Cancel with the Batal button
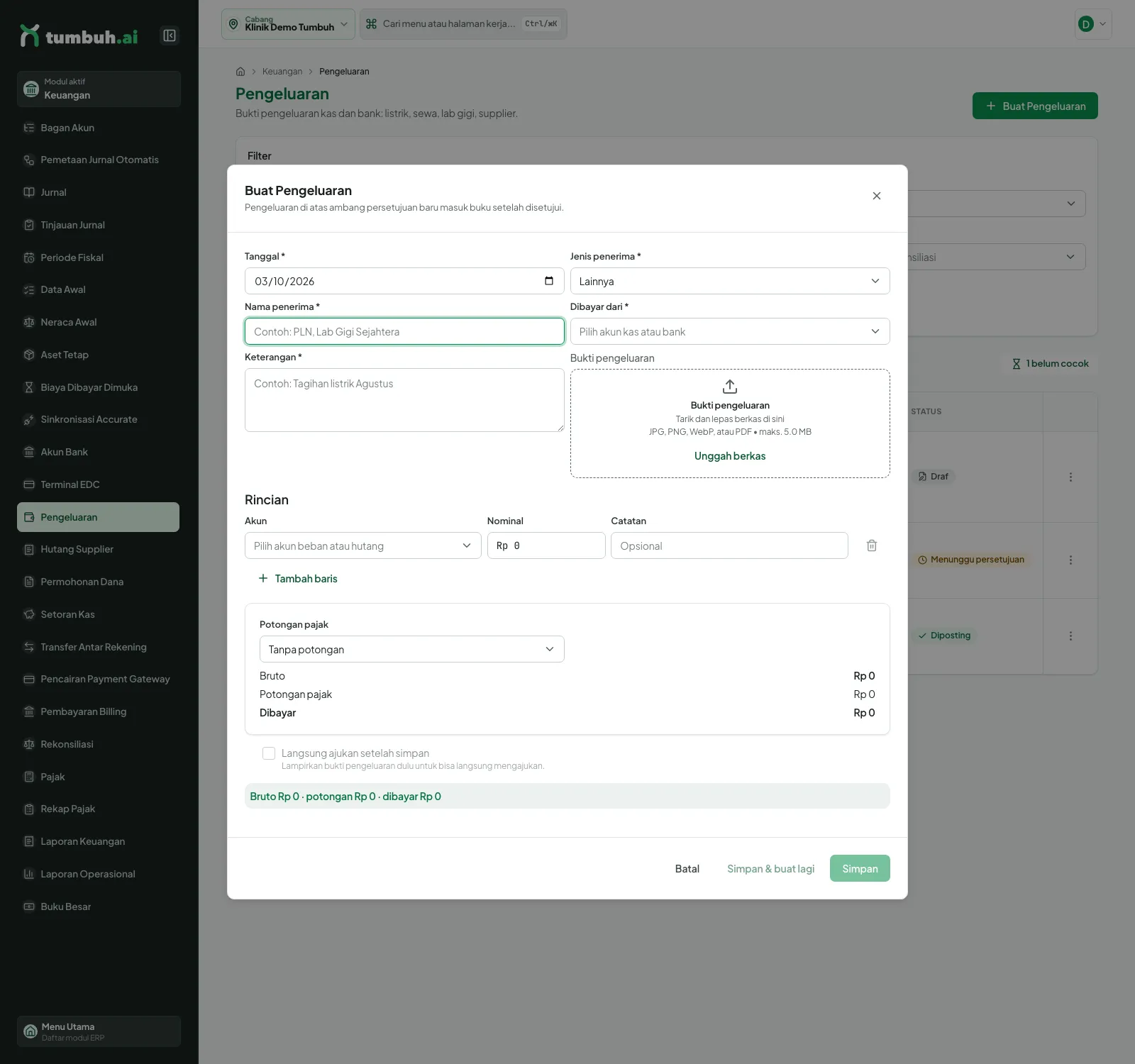1135x1064 pixels. pos(687,868)
